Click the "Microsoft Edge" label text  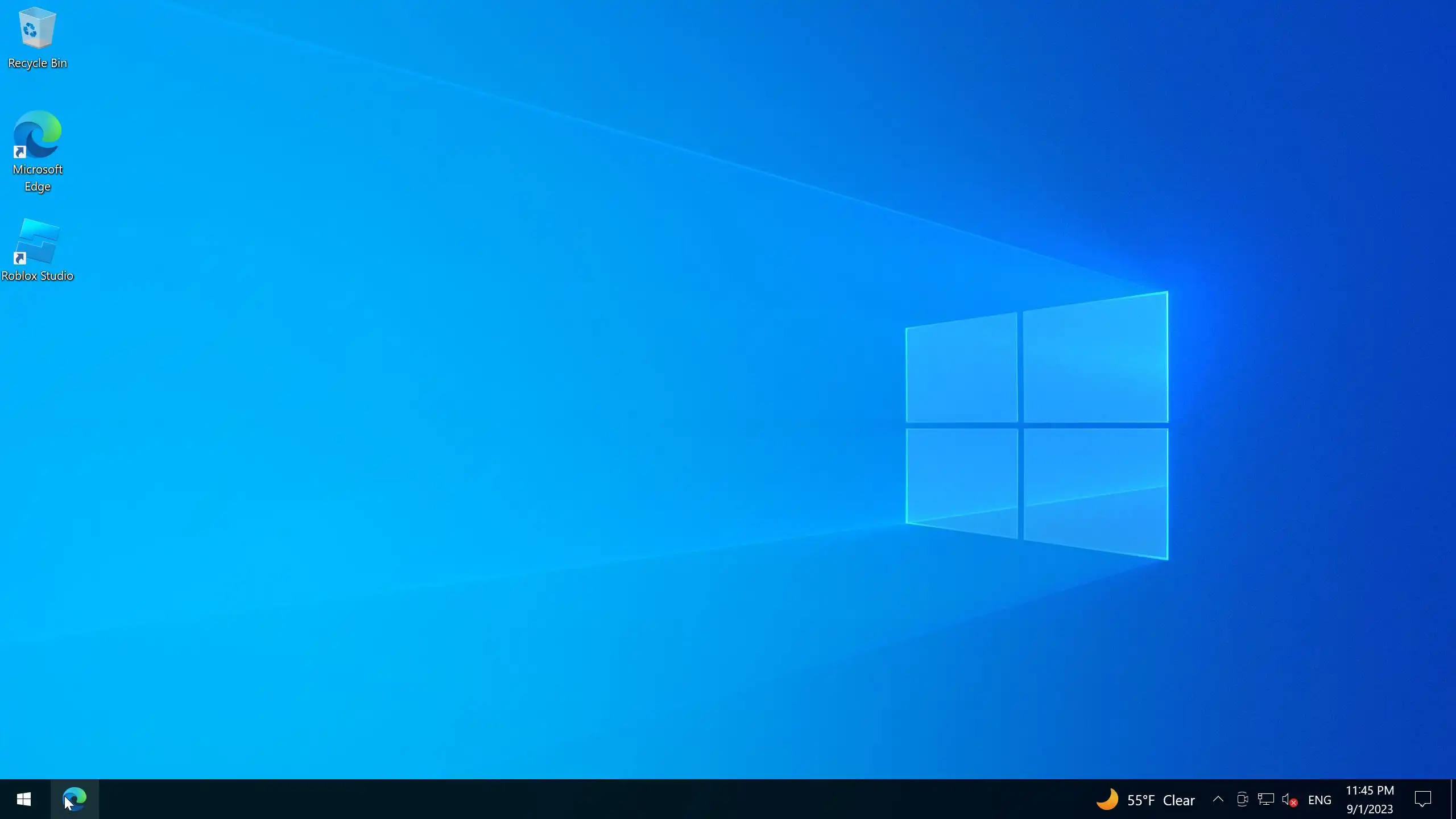pyautogui.click(x=38, y=177)
